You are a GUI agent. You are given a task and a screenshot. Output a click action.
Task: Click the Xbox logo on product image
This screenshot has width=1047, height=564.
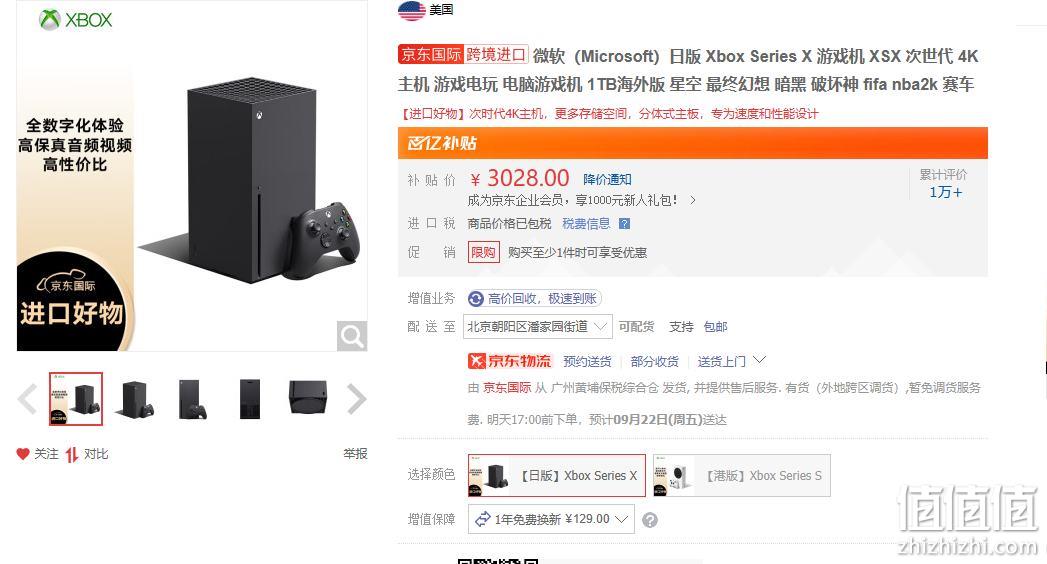(x=75, y=20)
